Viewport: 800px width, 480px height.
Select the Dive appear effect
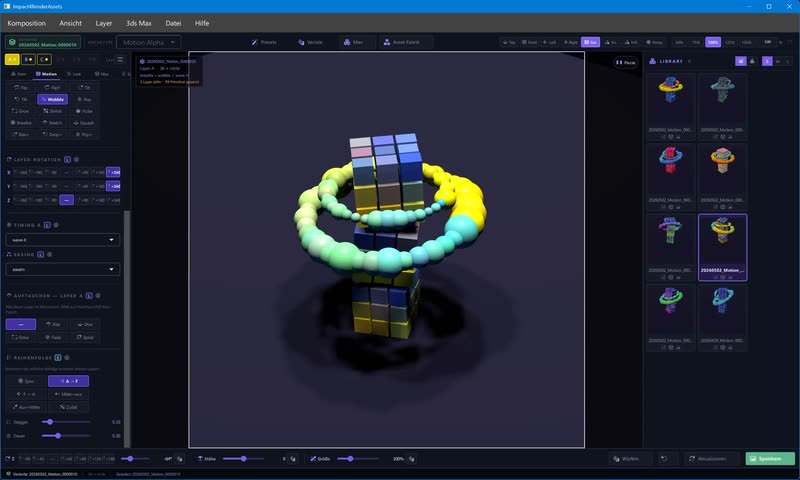[x=85, y=324]
